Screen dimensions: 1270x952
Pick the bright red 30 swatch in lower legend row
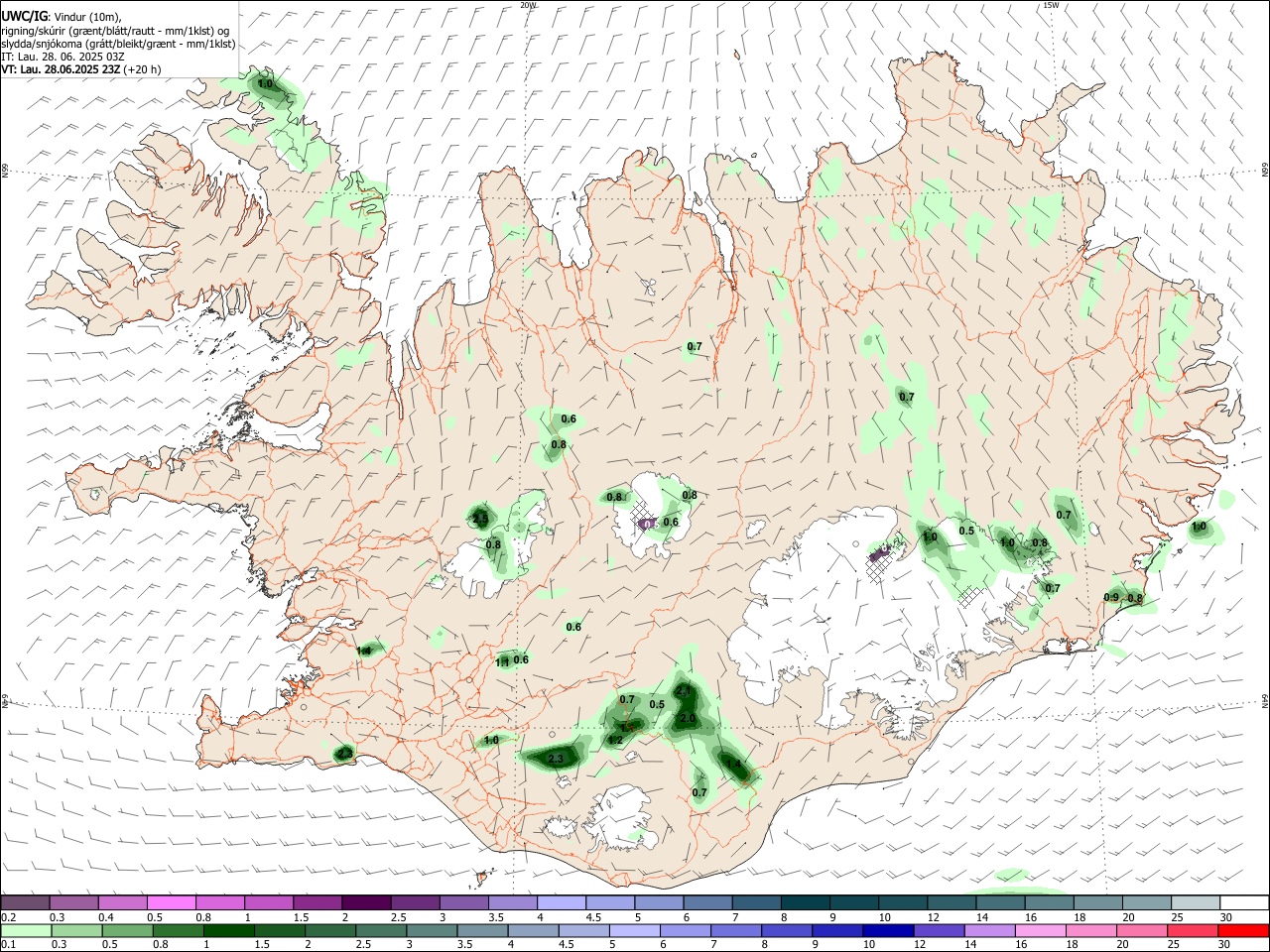tap(1244, 930)
